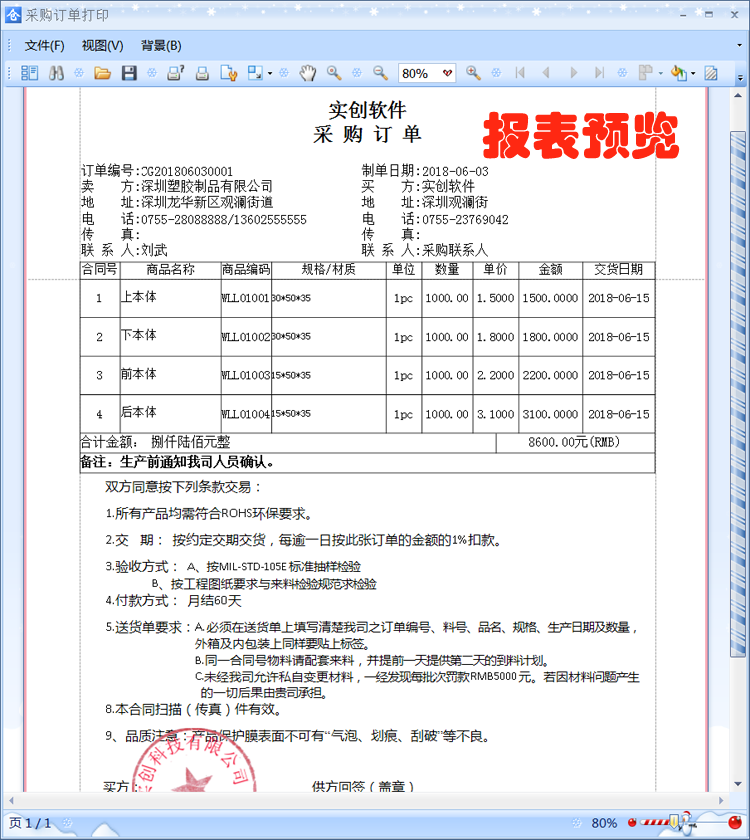Click the amount cell 2200.0000
The height and width of the screenshot is (840, 750).
(550, 376)
